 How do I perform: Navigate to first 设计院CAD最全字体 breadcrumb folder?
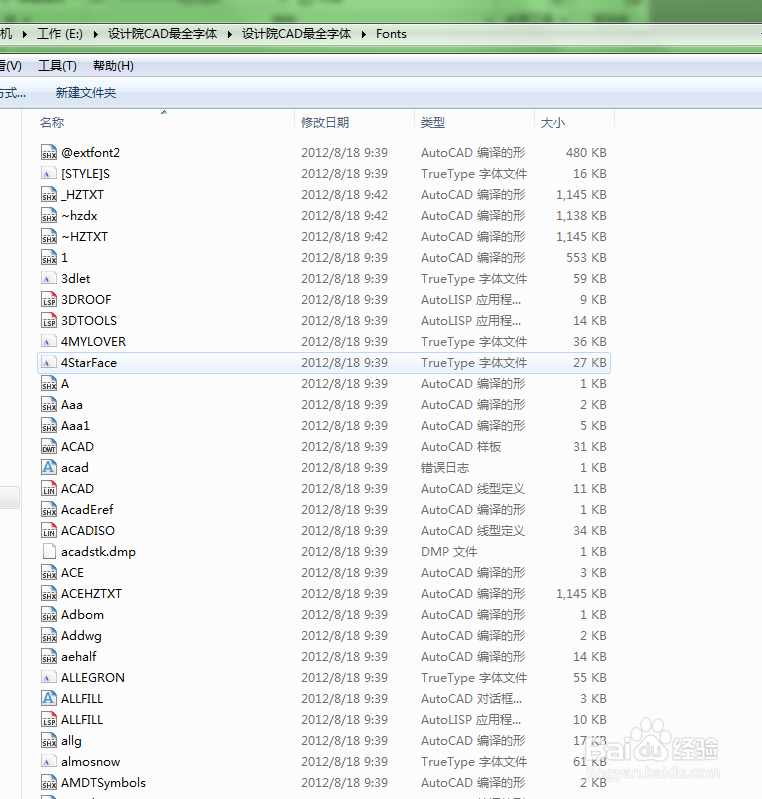[x=162, y=34]
